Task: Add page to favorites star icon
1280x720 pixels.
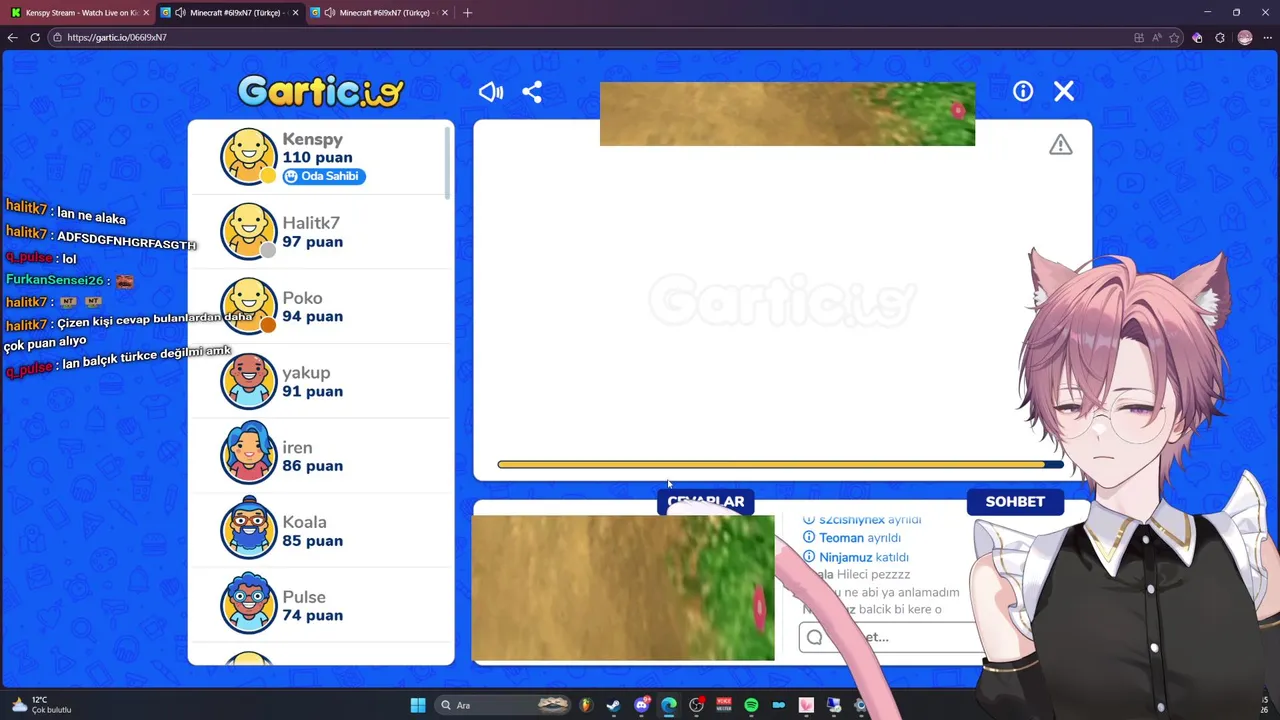Action: tap(1175, 37)
